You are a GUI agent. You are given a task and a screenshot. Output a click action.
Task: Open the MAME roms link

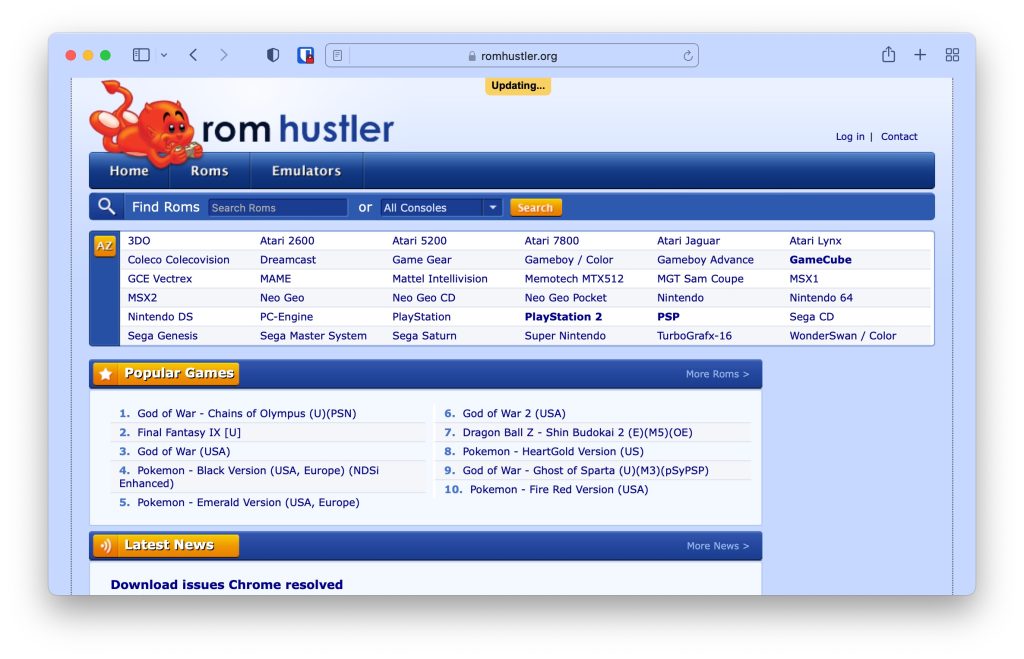pos(276,278)
